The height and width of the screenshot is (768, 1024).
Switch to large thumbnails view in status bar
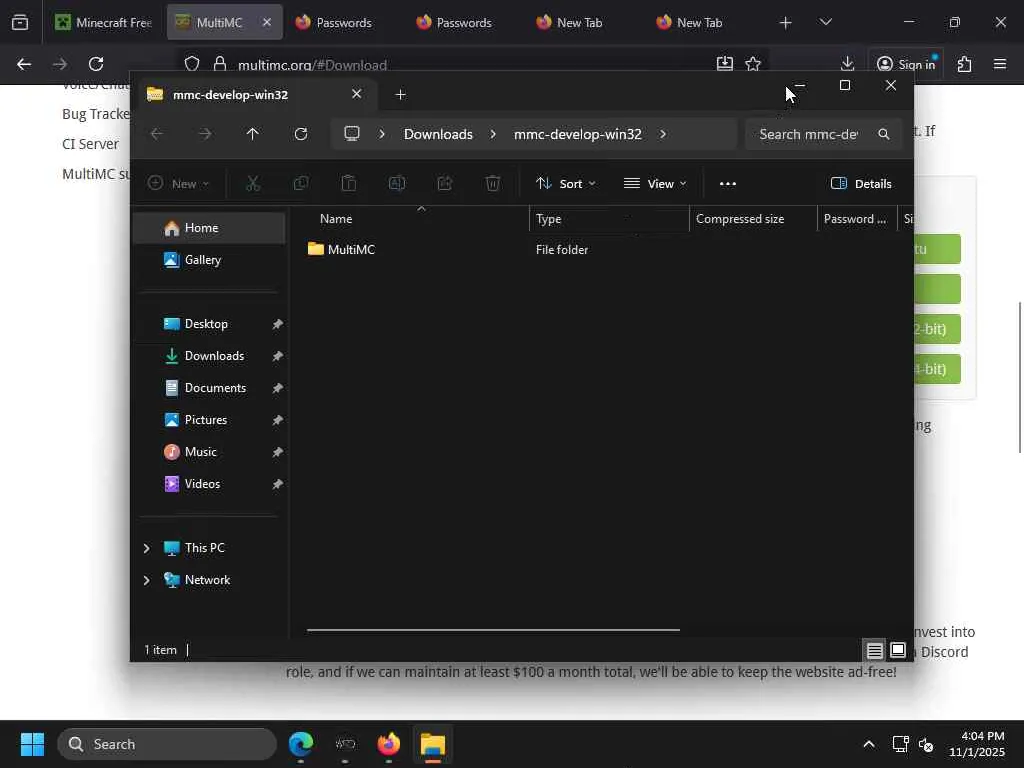(898, 650)
